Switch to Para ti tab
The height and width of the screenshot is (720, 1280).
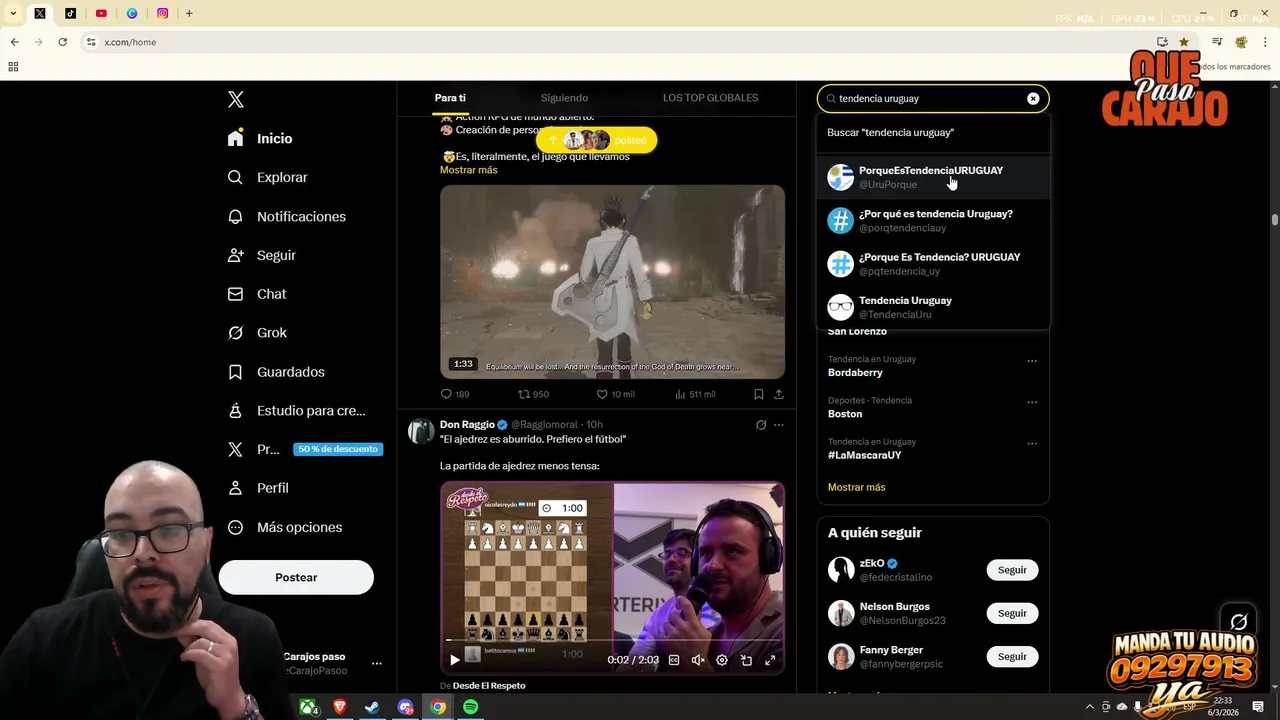tap(450, 98)
